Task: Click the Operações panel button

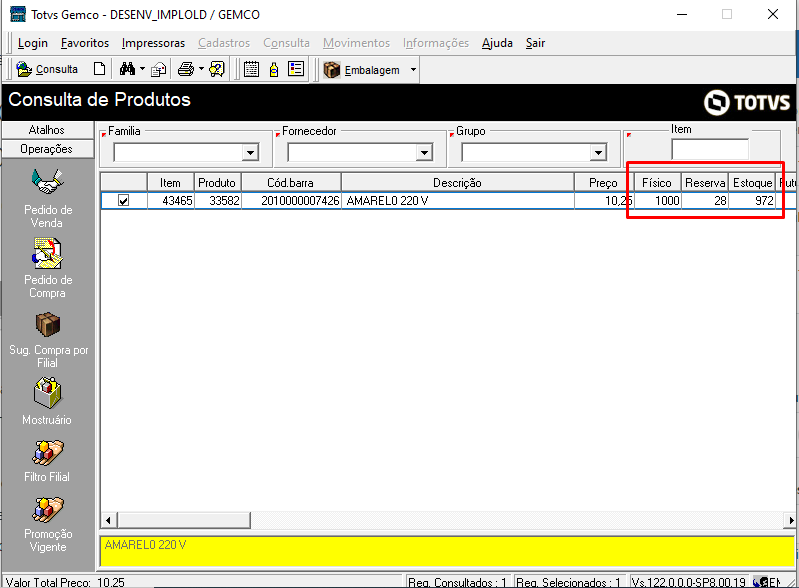Action: pyautogui.click(x=47, y=149)
